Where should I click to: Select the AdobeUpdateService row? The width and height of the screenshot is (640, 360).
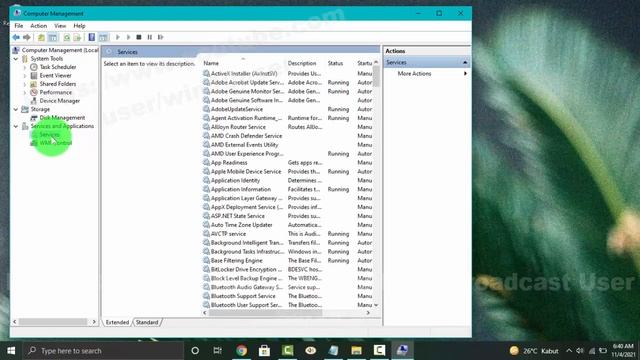(287, 109)
